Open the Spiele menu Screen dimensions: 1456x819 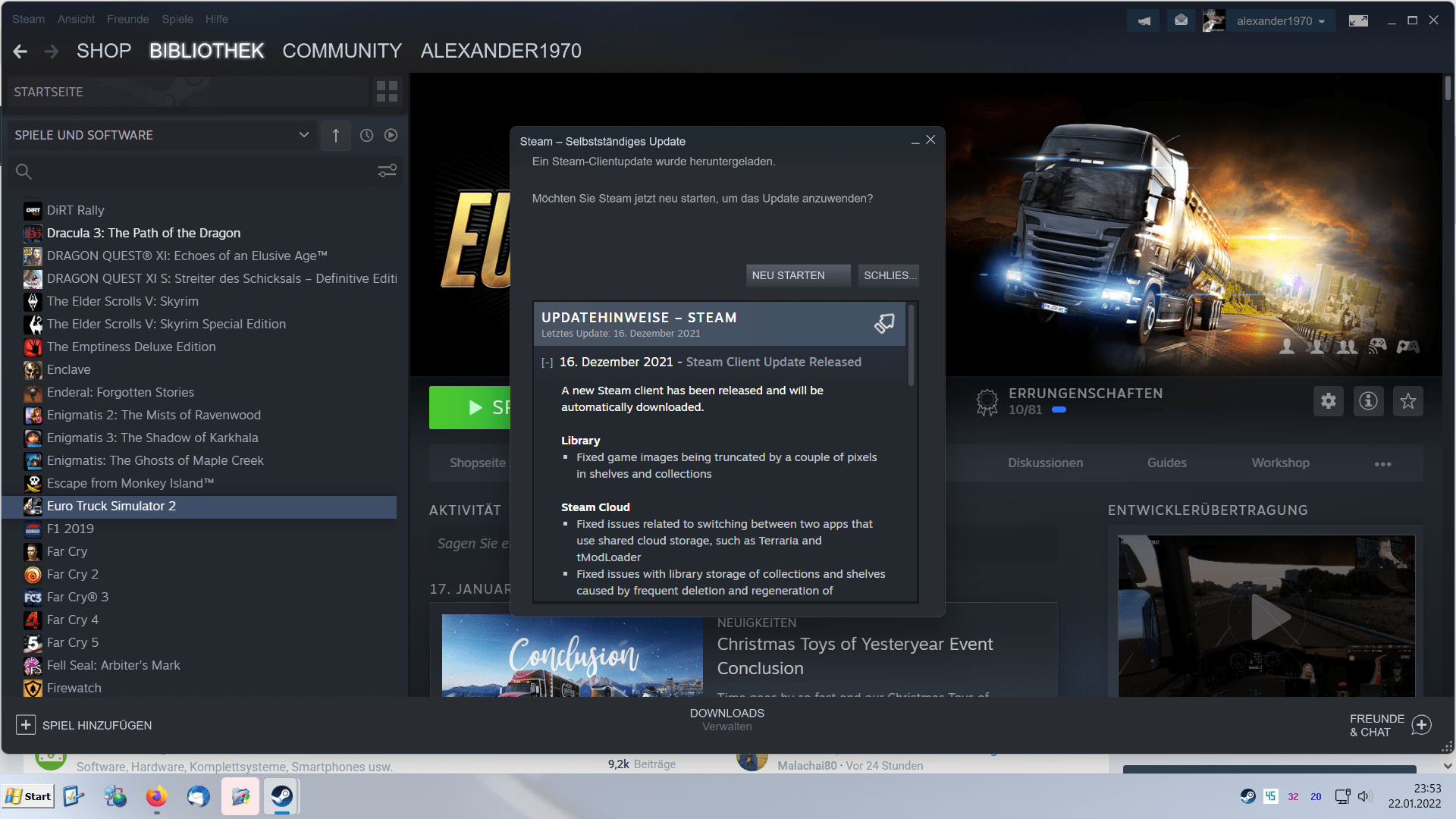[177, 19]
